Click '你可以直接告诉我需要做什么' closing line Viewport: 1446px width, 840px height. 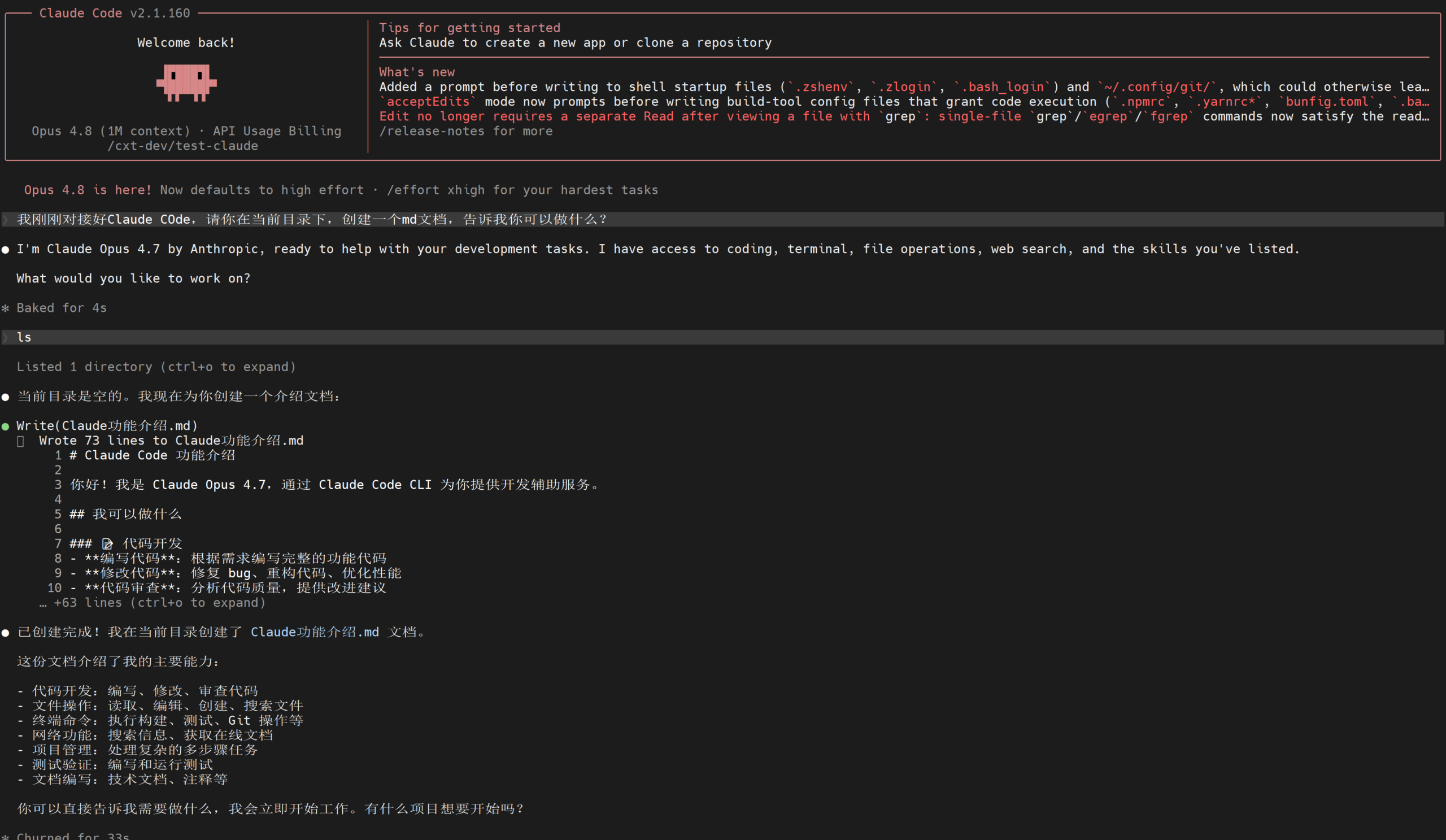pyautogui.click(x=270, y=809)
